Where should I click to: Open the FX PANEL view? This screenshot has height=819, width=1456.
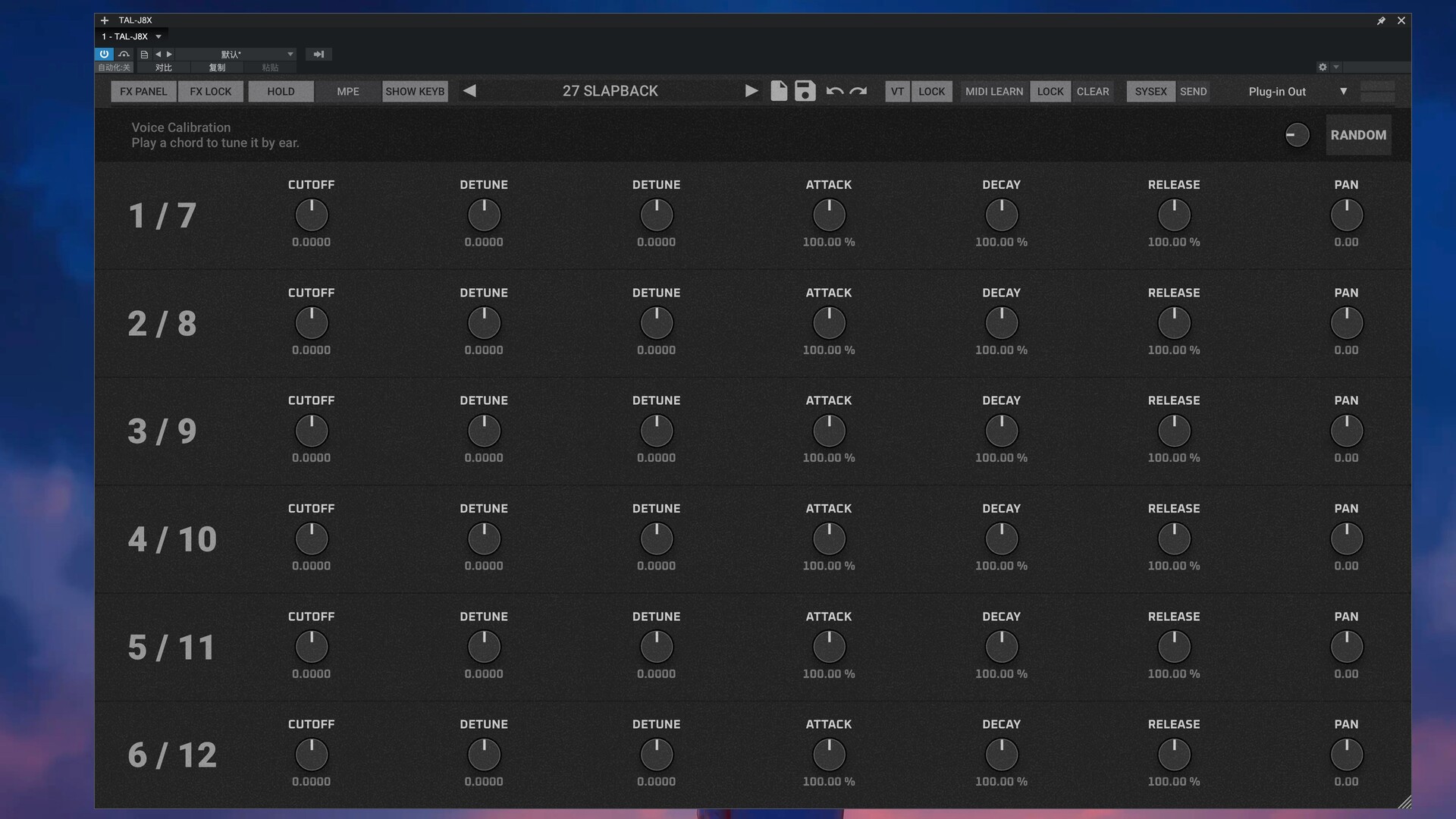tap(143, 91)
